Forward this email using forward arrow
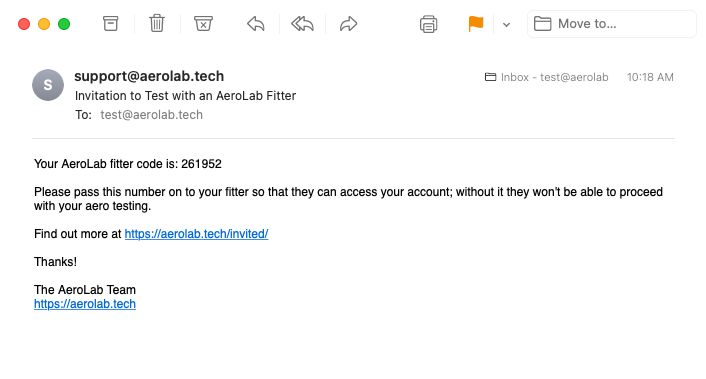 (348, 23)
